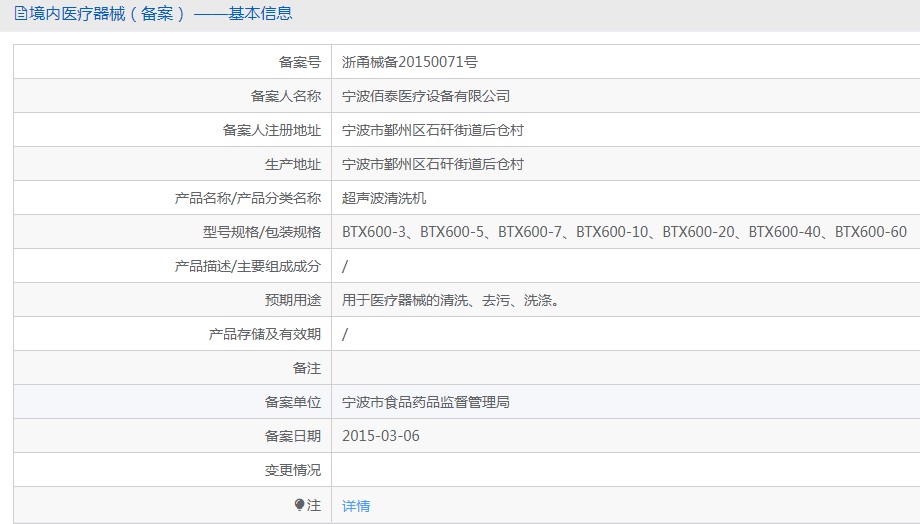The image size is (920, 524).
Task: Click the 型号规格/包装规格 label
Action: 262,232
